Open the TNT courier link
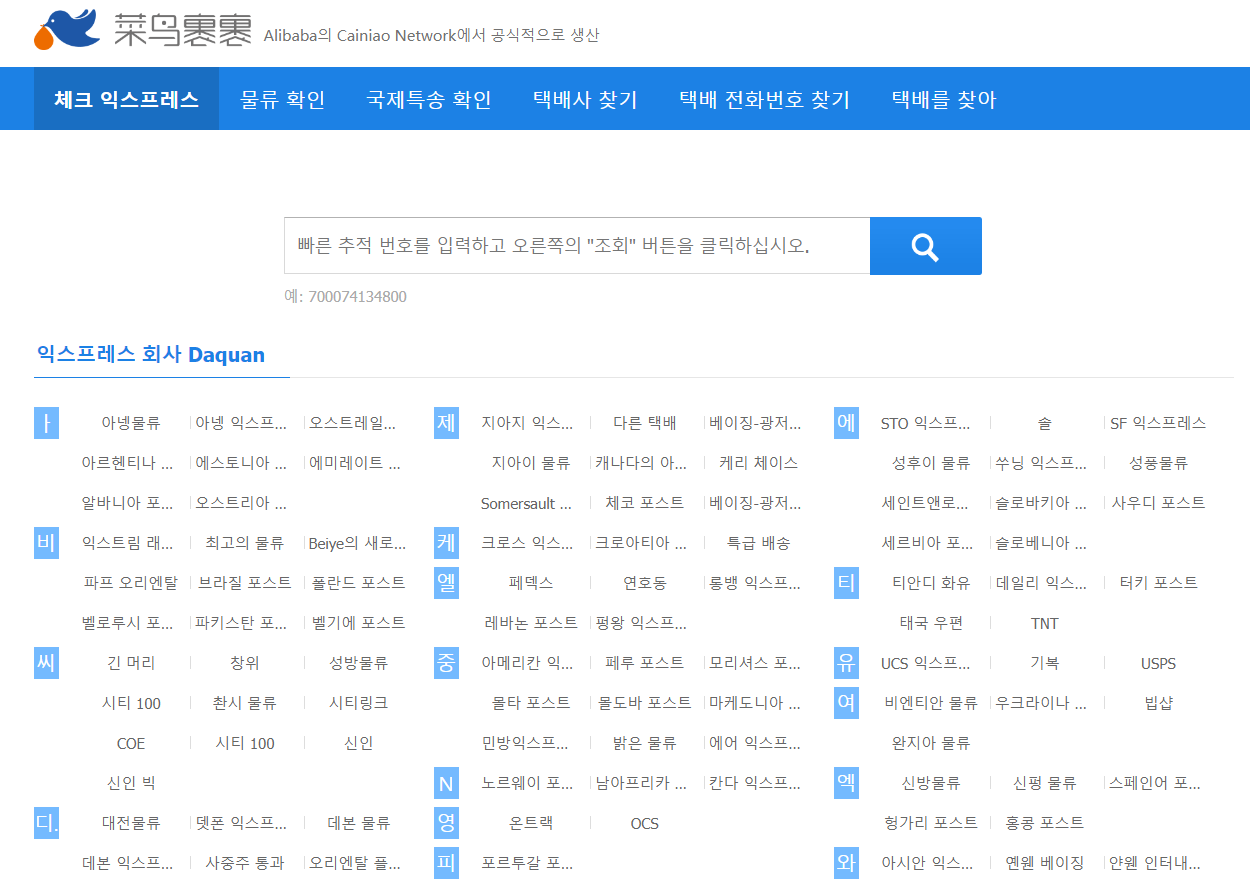The height and width of the screenshot is (881, 1250). point(1044,623)
